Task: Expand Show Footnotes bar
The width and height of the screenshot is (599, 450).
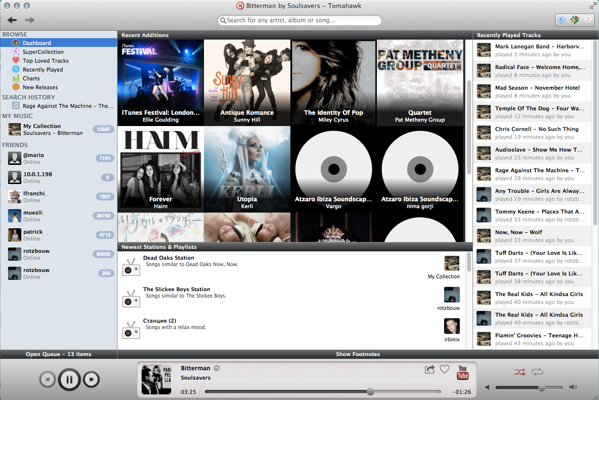Action: (x=358, y=354)
